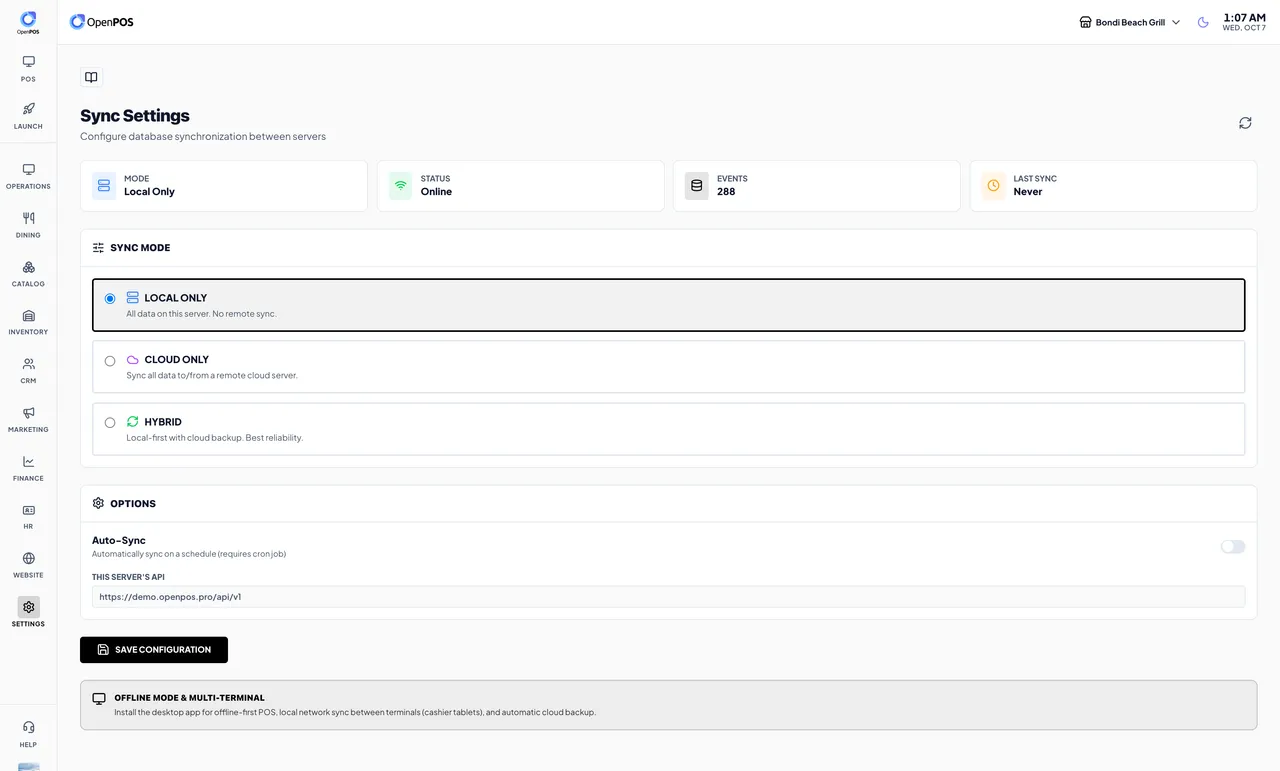The width and height of the screenshot is (1280, 771).
Task: Click the Status Online card
Action: [520, 186]
